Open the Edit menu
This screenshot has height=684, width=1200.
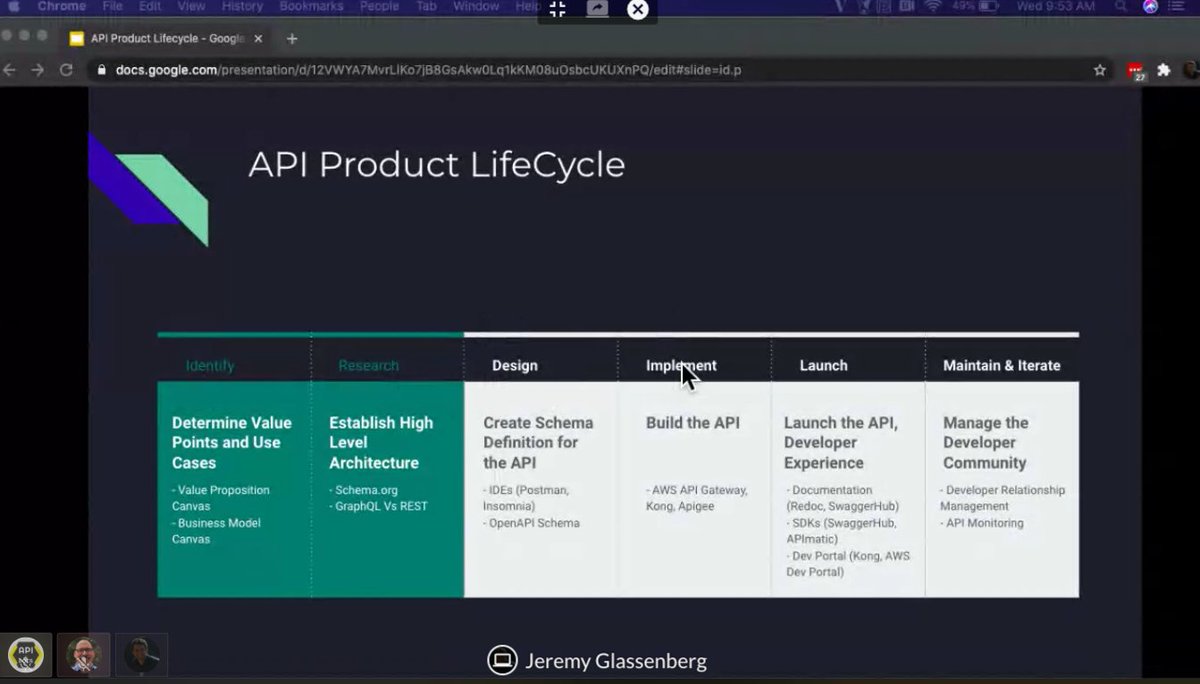point(150,6)
